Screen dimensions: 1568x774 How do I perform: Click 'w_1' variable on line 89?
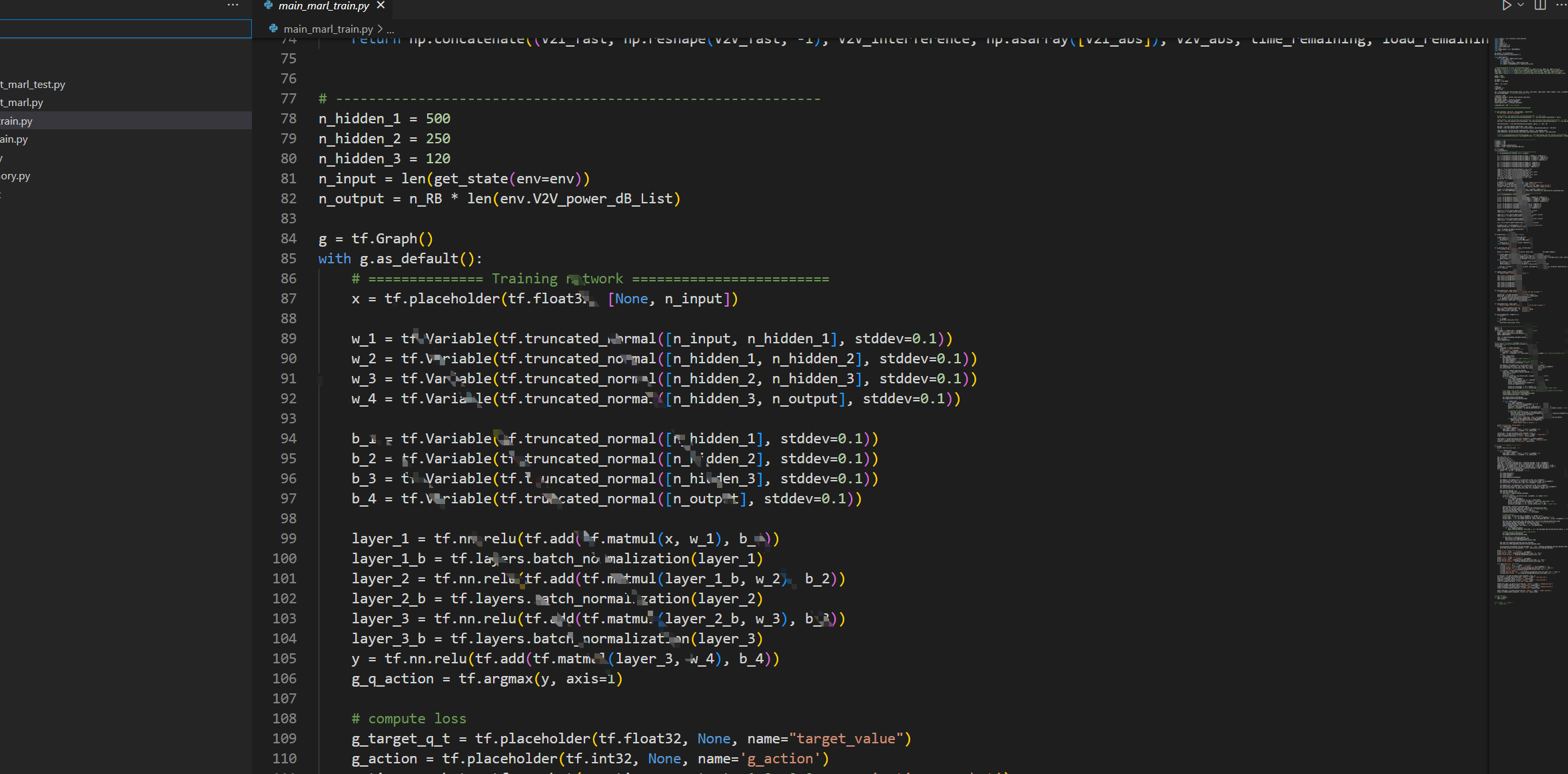[x=364, y=339]
